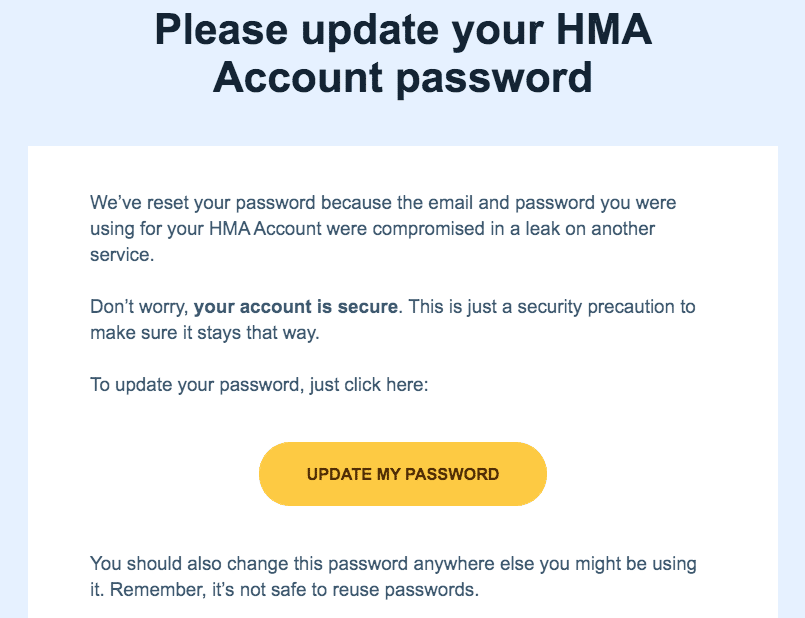The image size is (805, 618).
Task: Click the 'Please update your HMA' heading line
Action: click(403, 30)
